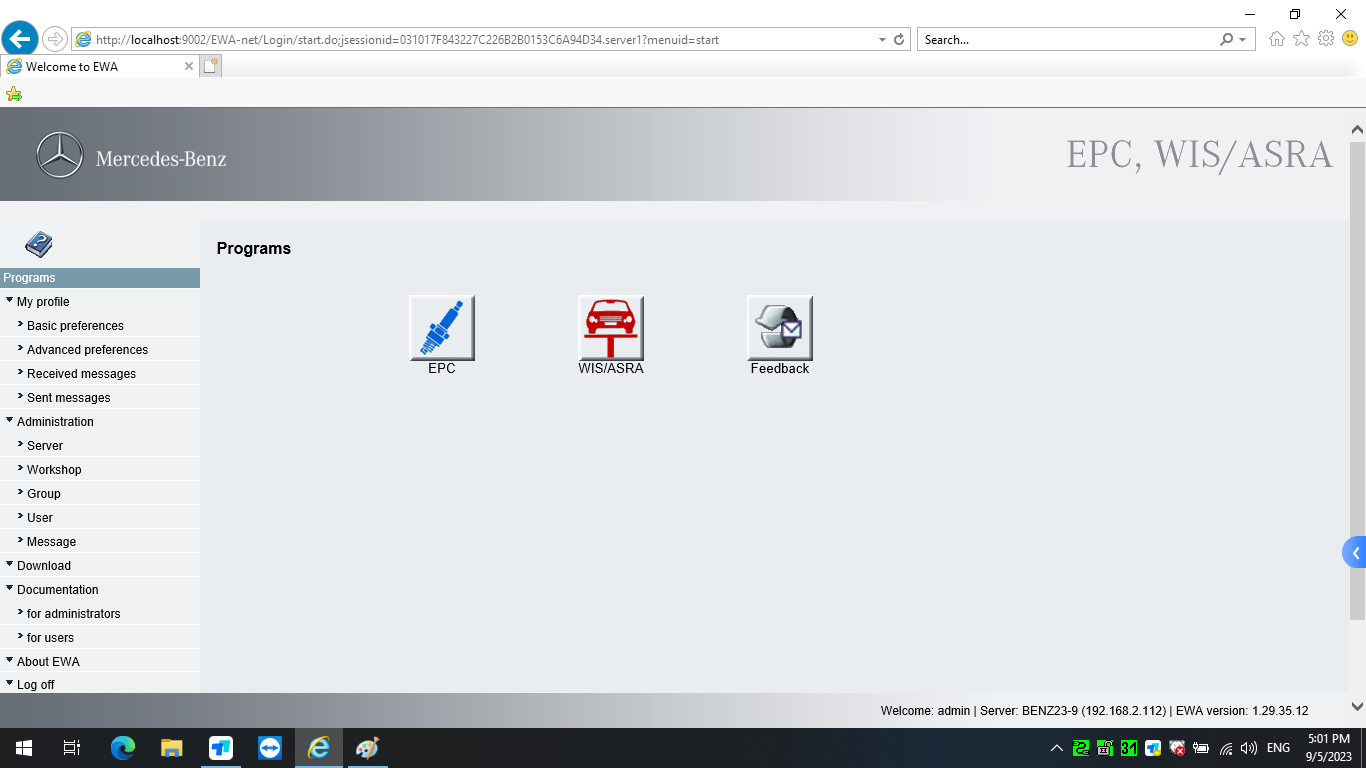1366x768 pixels.
Task: Open Favorites star icon in browser toolbar
Action: click(x=1301, y=39)
